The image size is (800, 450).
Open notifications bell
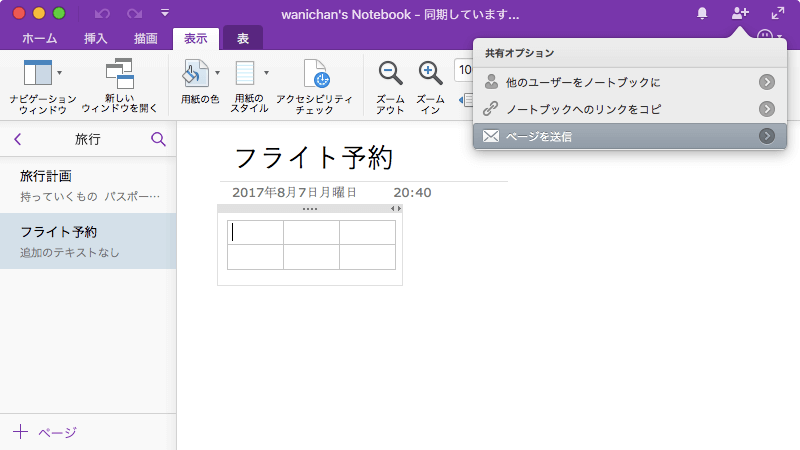click(x=702, y=13)
